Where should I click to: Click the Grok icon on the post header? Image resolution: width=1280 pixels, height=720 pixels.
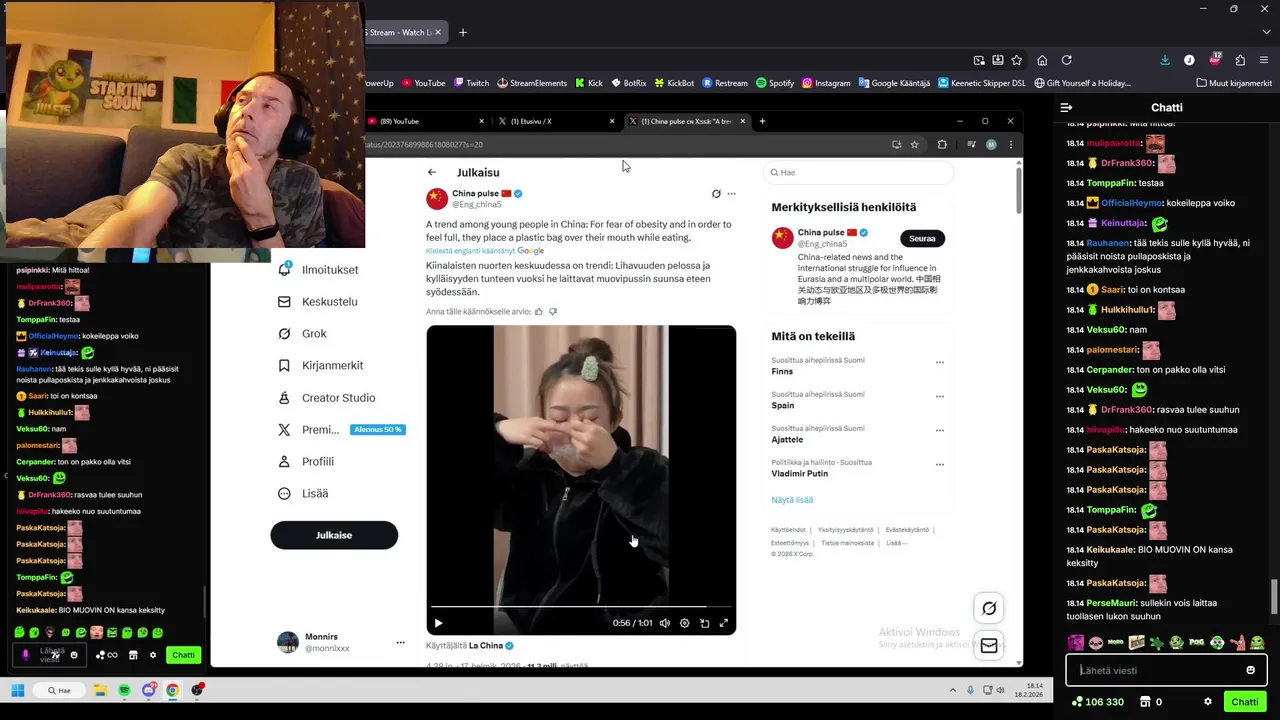[x=716, y=194]
